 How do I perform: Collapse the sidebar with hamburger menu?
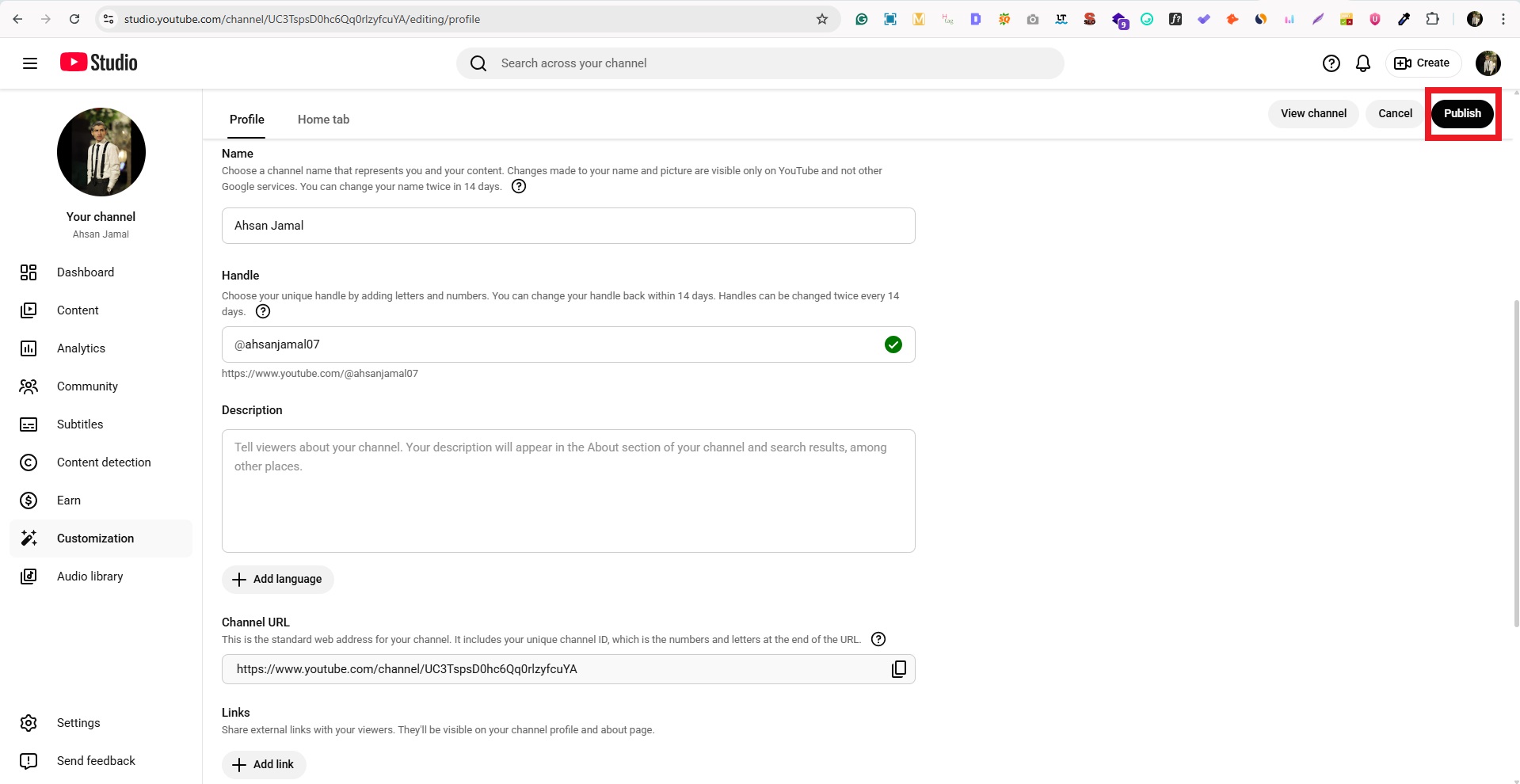[30, 63]
